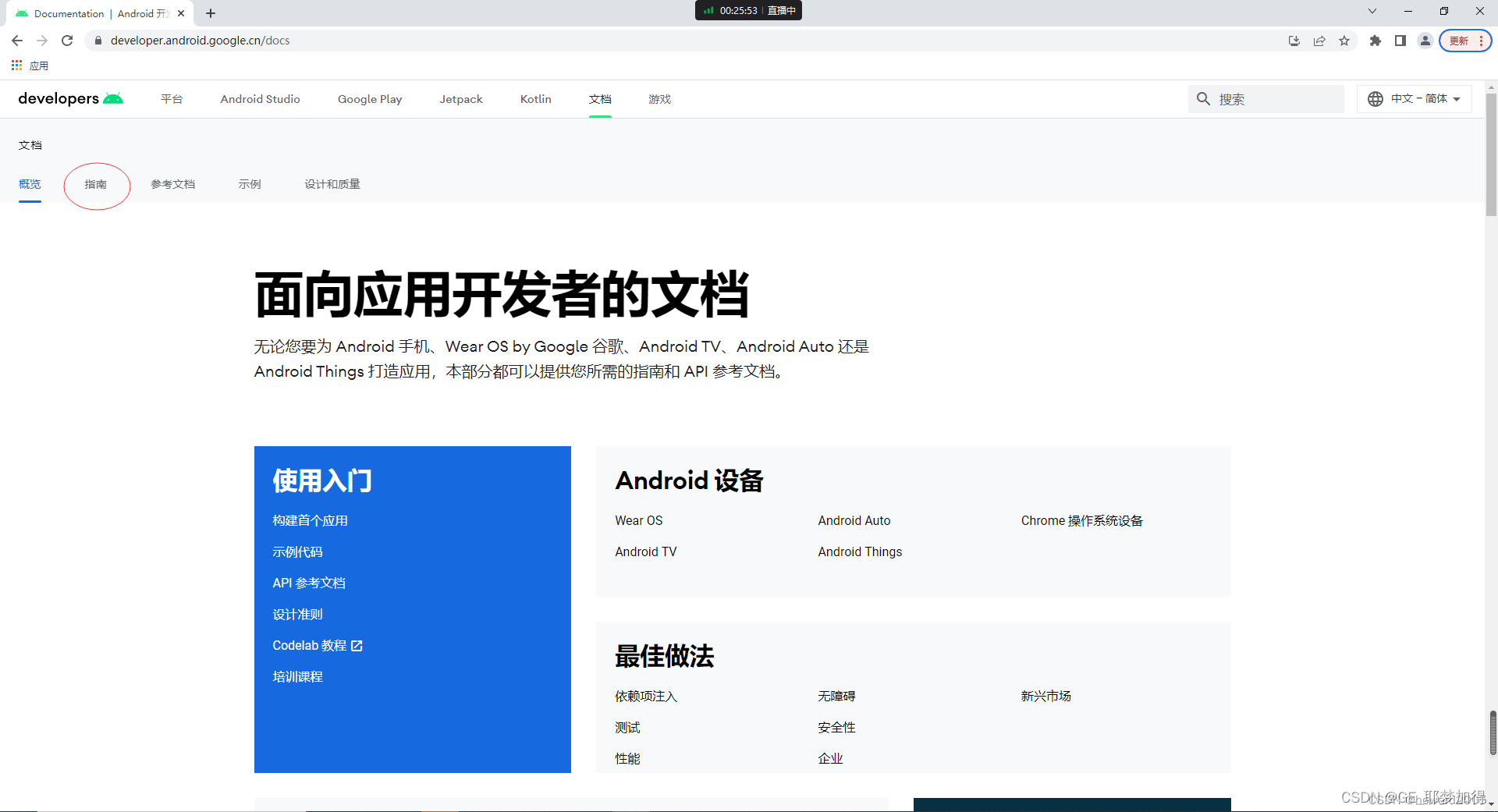
Task: Open the 性能 link
Action: pos(627,758)
